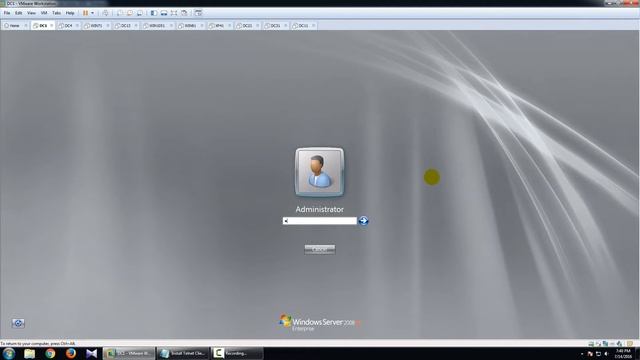
Task: Select the VMware Workstation taskbar button
Action: pyautogui.click(x=129, y=353)
